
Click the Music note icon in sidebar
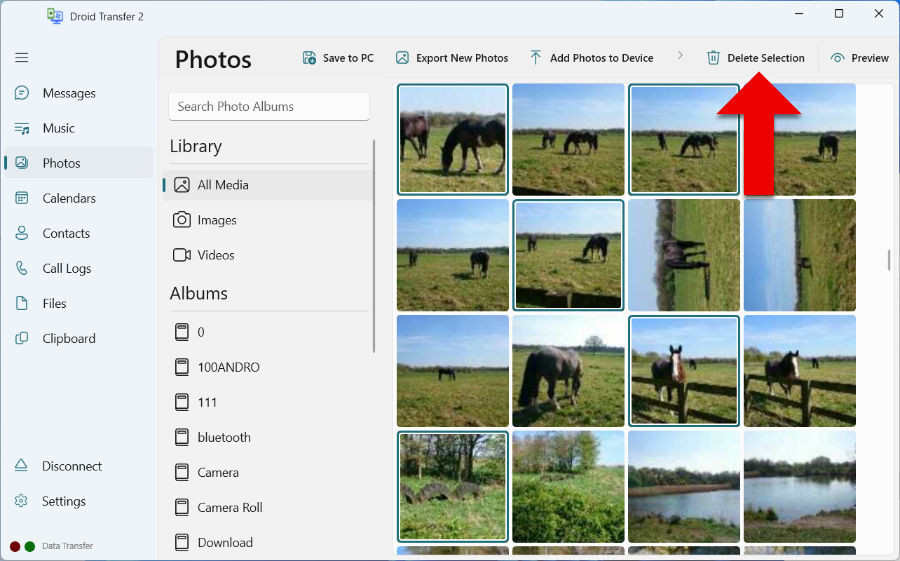point(22,128)
